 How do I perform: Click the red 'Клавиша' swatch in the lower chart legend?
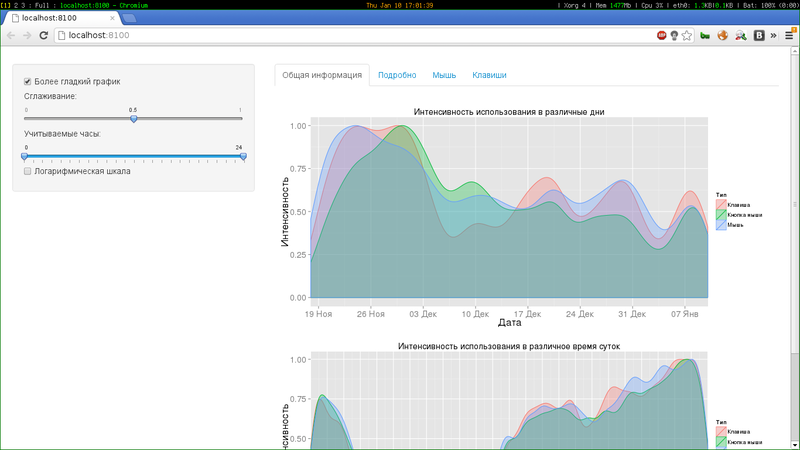click(x=721, y=432)
